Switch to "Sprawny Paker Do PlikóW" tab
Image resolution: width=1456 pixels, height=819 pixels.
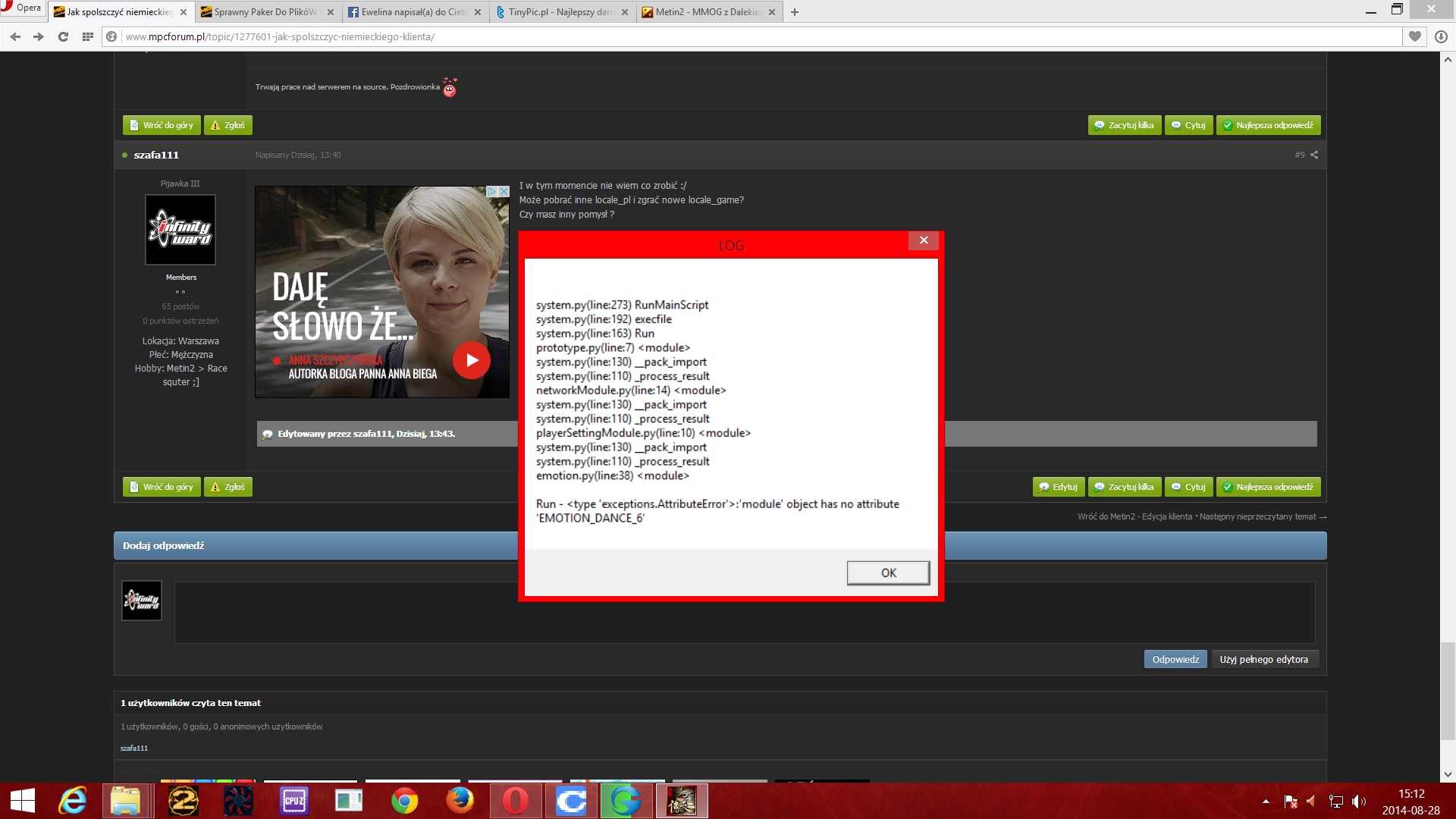(266, 12)
